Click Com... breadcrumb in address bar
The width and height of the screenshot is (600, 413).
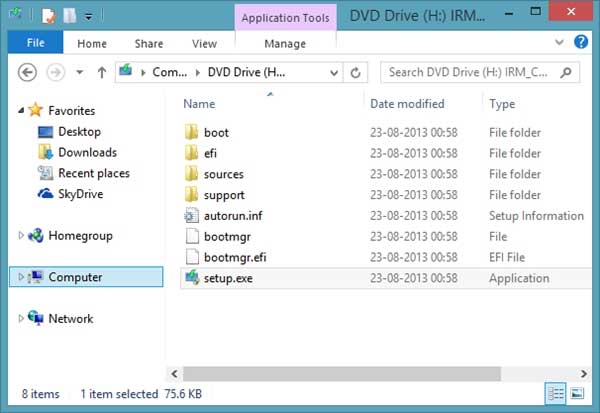(x=170, y=72)
